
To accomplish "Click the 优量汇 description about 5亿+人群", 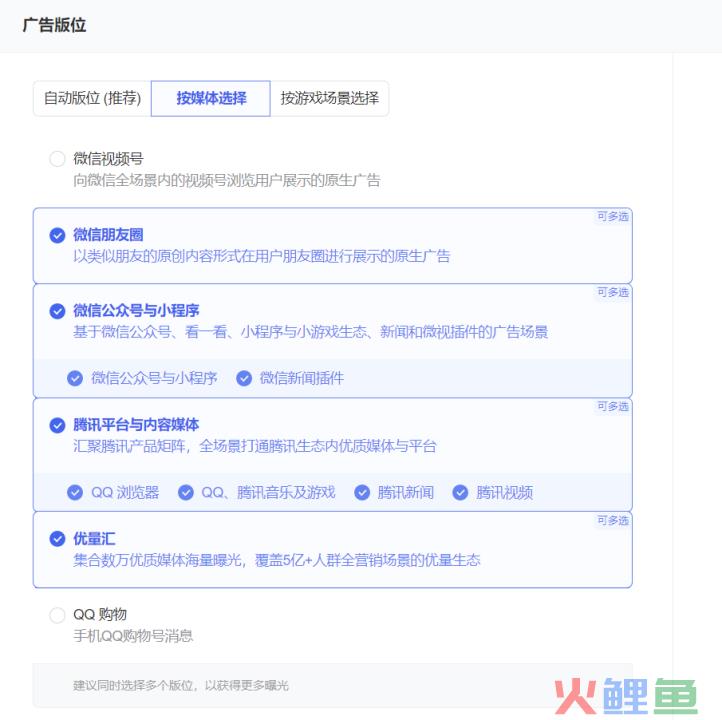I will (x=276, y=560).
